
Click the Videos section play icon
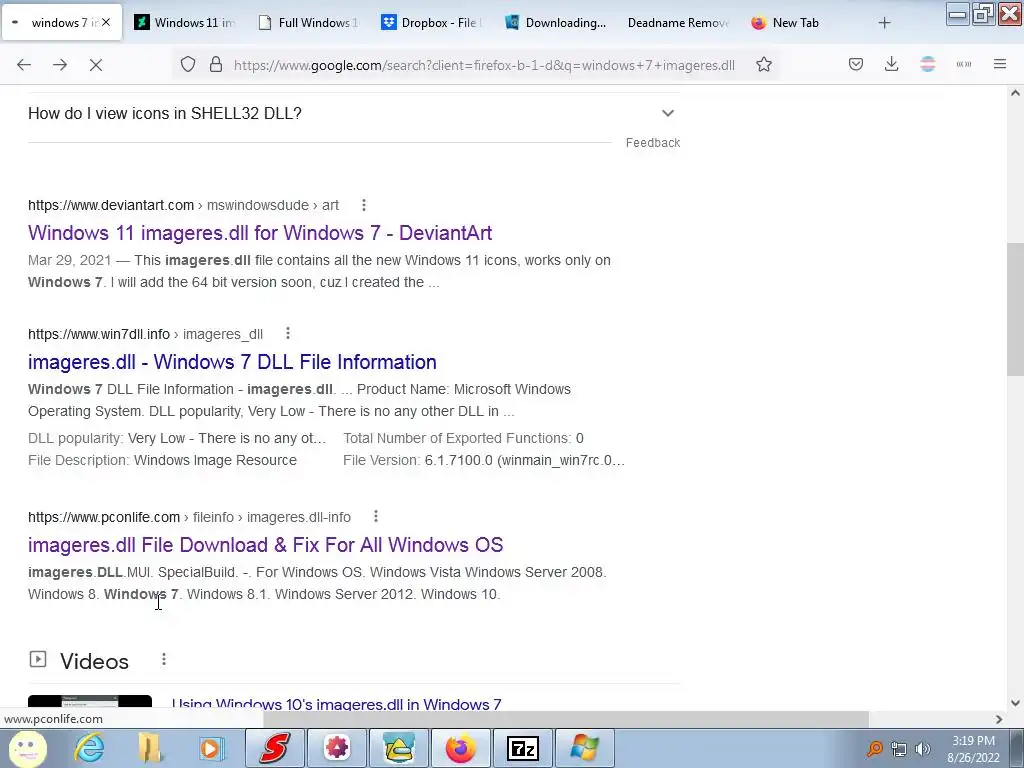(38, 660)
